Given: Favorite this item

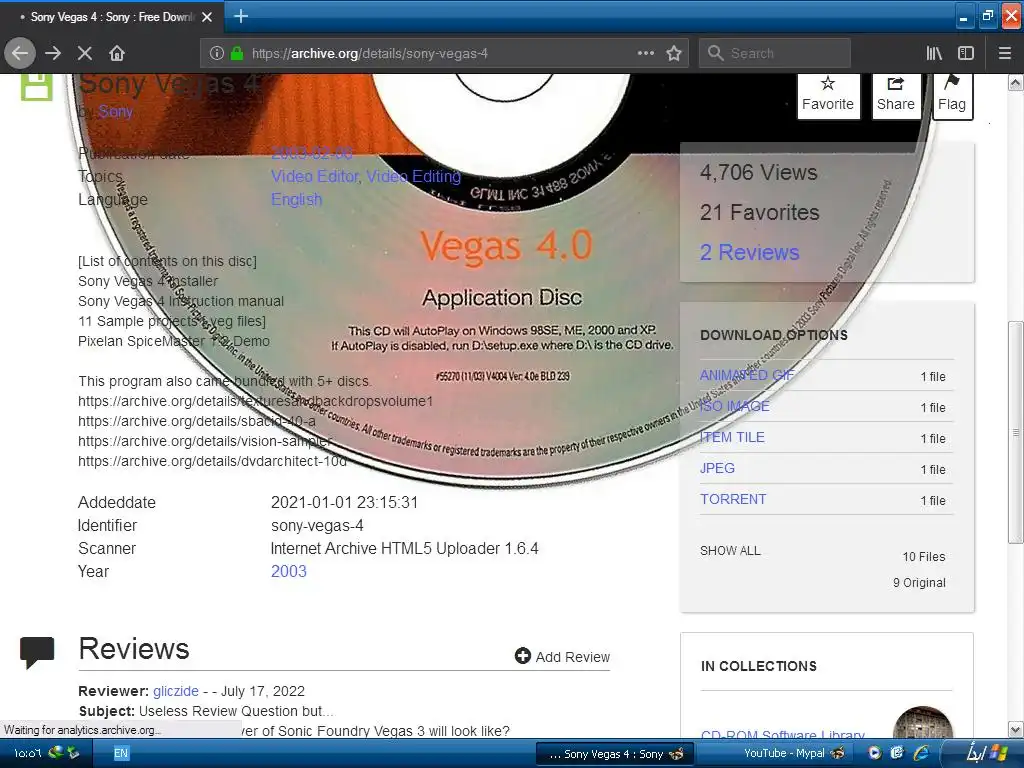Looking at the screenshot, I should (x=827, y=95).
